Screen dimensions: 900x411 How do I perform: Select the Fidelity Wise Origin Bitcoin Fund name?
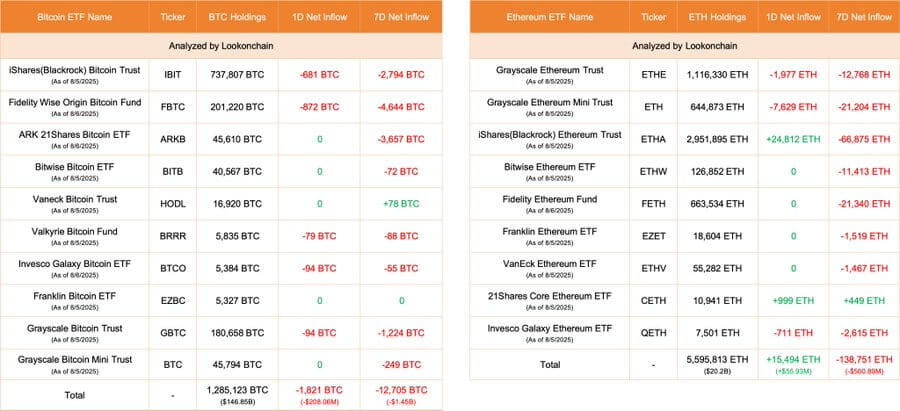click(x=75, y=102)
